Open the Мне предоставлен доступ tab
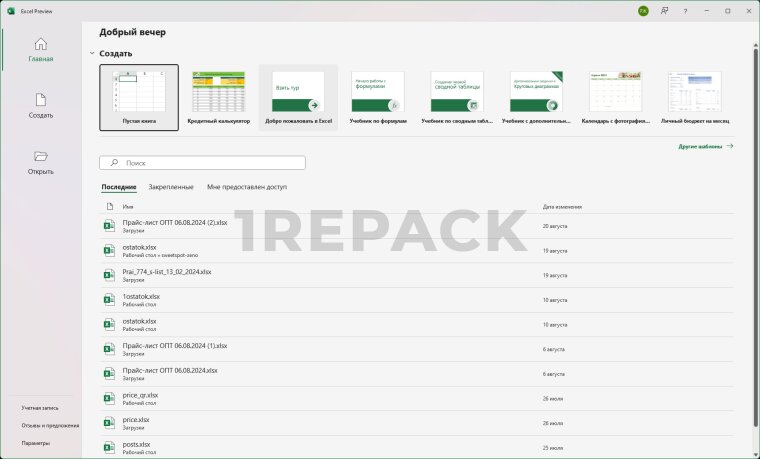 click(247, 187)
